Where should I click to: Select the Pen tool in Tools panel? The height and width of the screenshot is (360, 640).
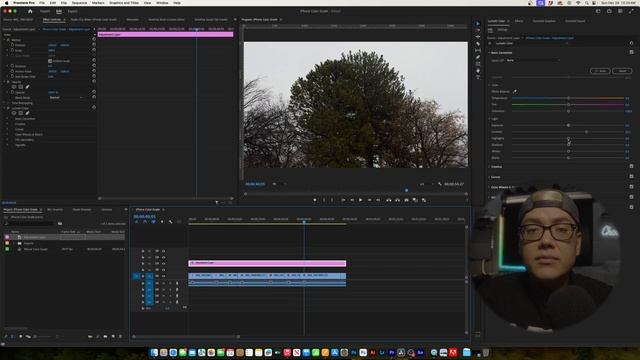[x=478, y=57]
